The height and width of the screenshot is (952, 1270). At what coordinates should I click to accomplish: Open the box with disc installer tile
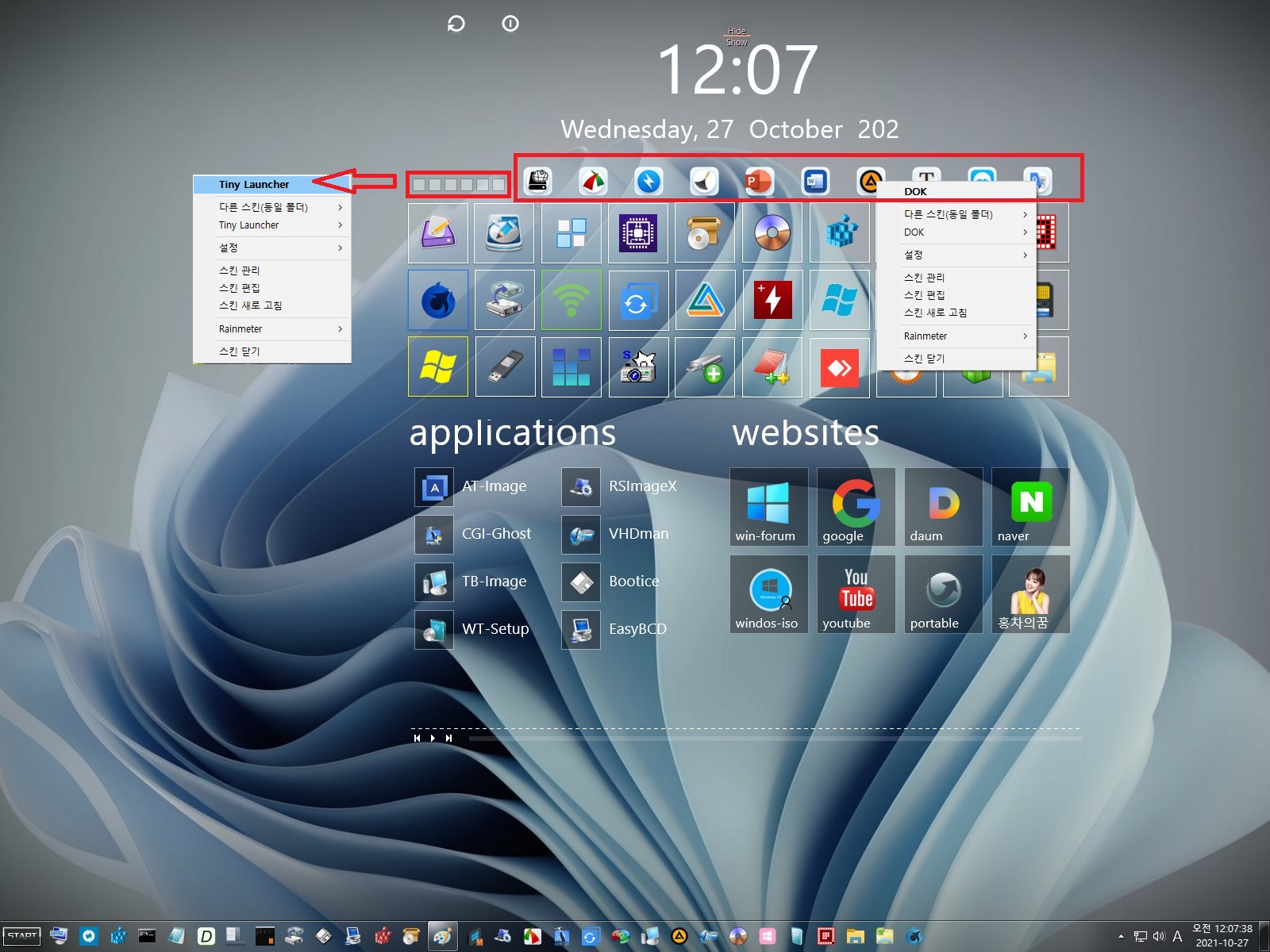(705, 233)
